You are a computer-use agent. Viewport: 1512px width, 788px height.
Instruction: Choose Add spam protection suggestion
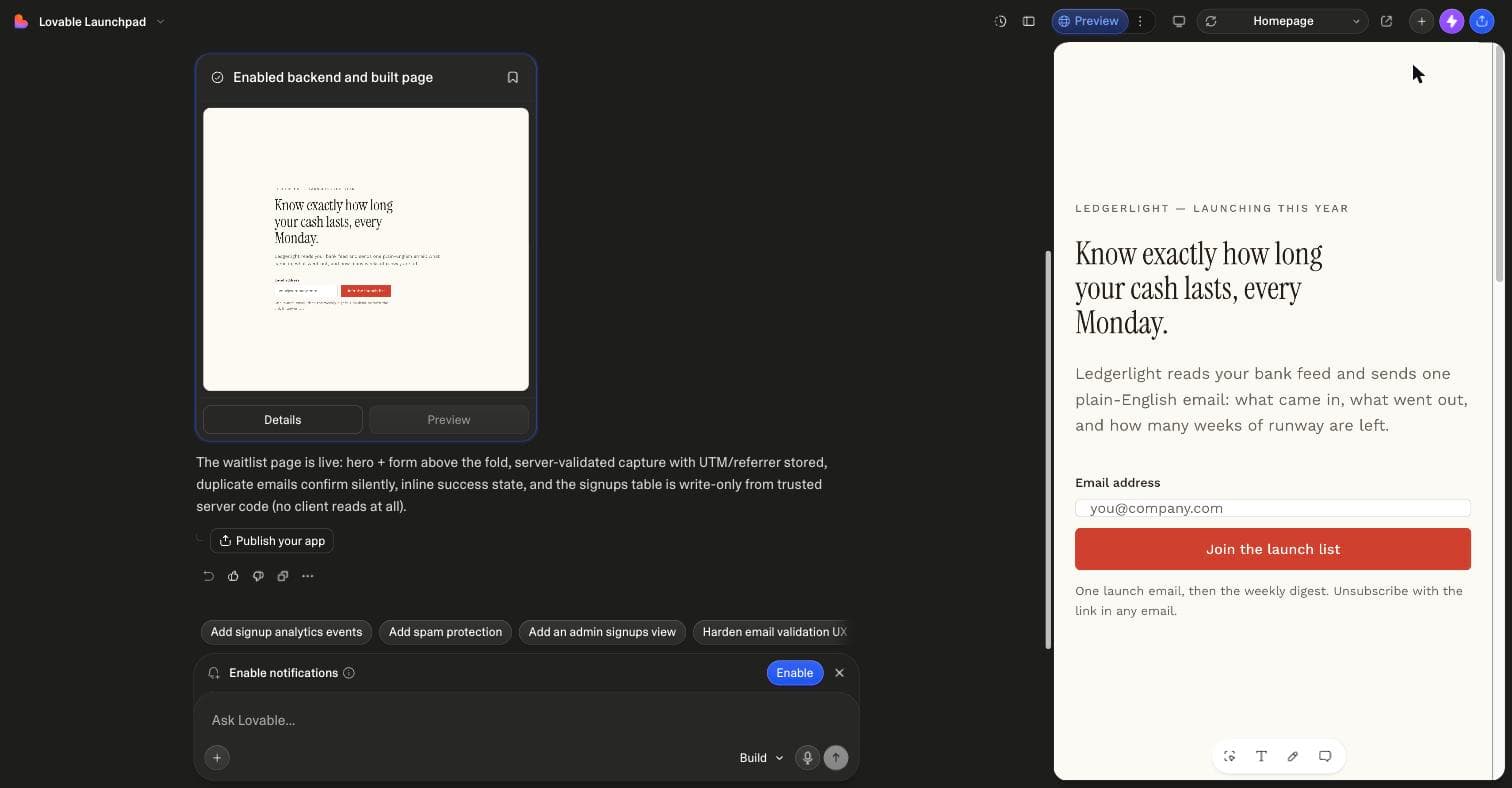[445, 632]
